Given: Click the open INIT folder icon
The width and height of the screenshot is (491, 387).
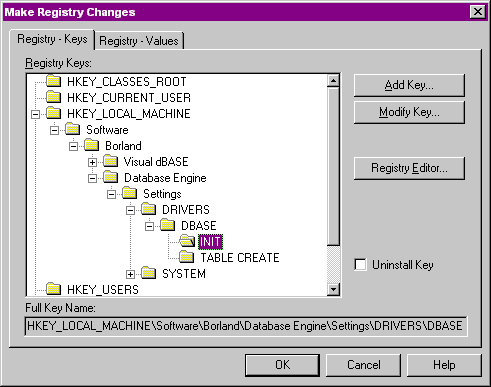Looking at the screenshot, I should [x=187, y=241].
